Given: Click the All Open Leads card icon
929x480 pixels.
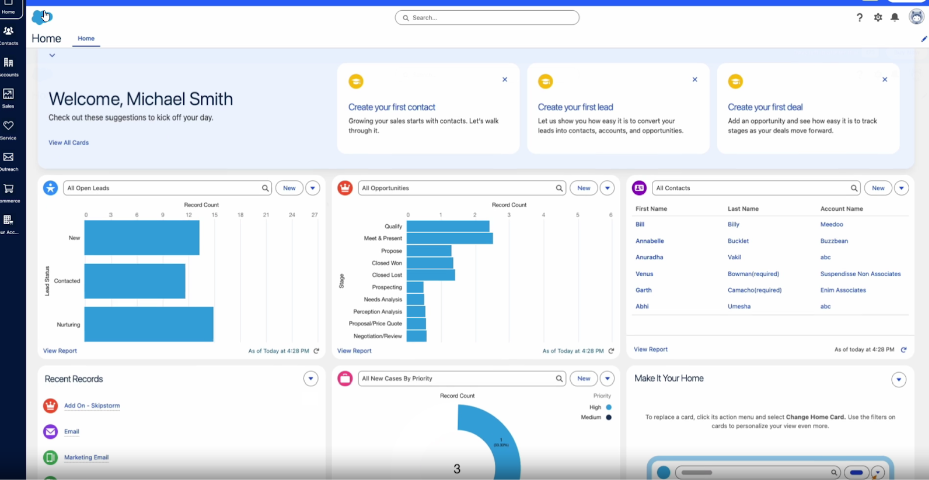Looking at the screenshot, I should point(50,188).
